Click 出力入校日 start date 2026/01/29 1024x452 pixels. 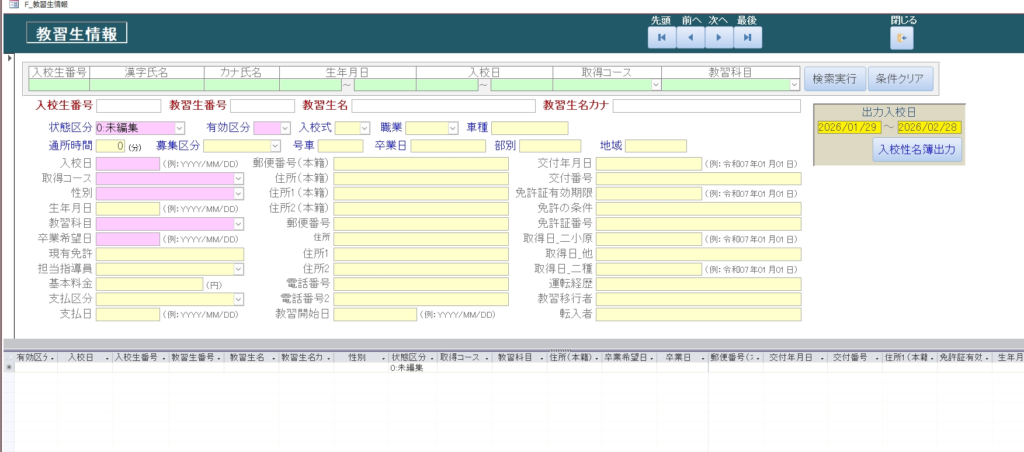(x=849, y=127)
